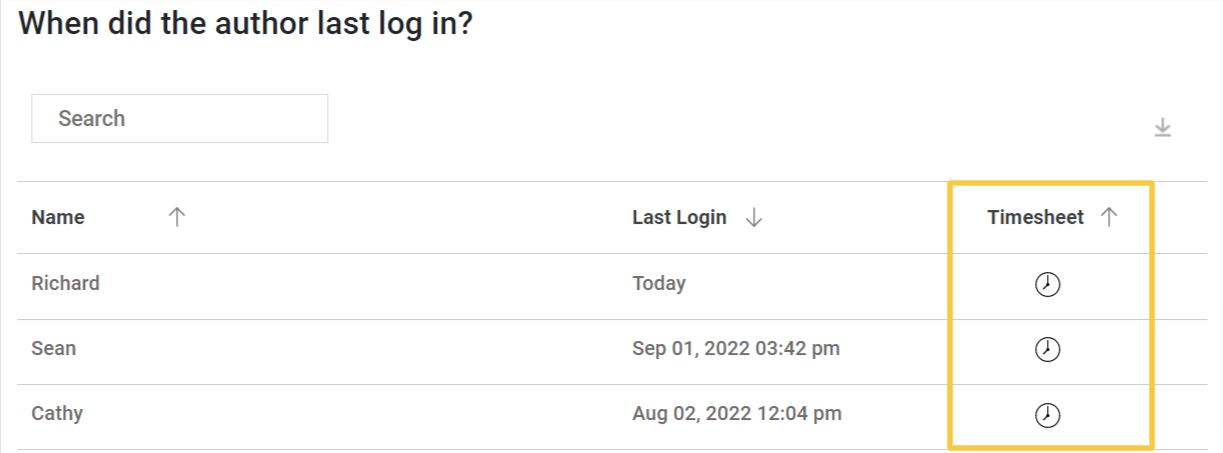Open Cathy's timesheet clock icon

pos(1047,415)
